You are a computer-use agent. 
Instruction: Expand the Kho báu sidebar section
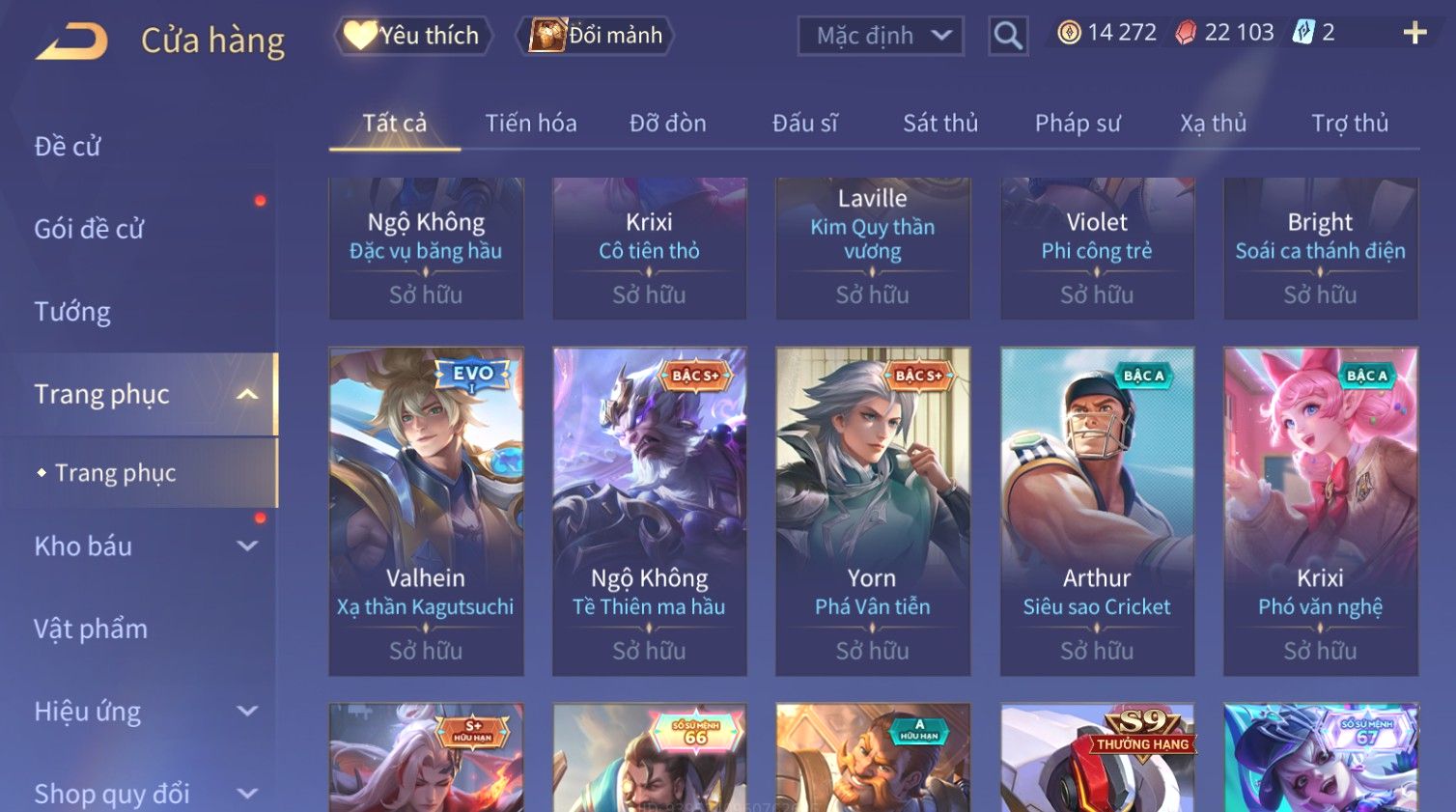(x=247, y=546)
